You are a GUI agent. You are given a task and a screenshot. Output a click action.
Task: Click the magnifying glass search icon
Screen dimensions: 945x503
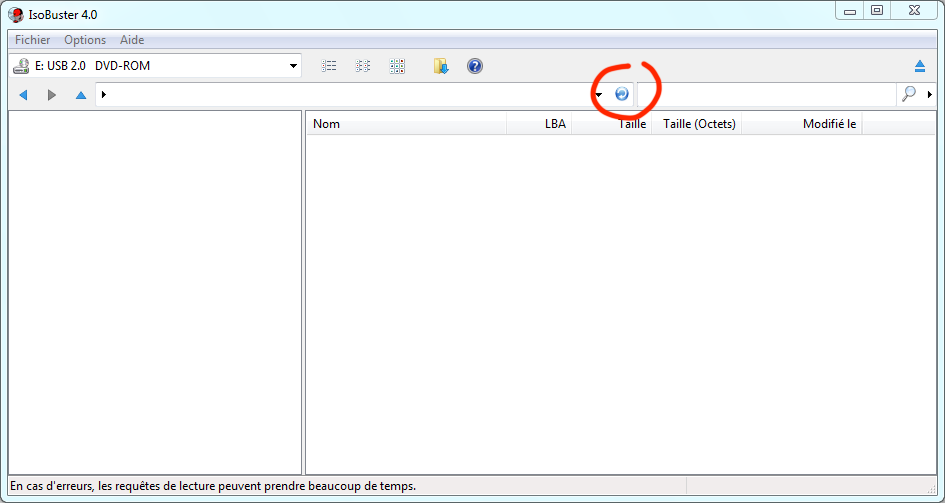pyautogui.click(x=909, y=94)
